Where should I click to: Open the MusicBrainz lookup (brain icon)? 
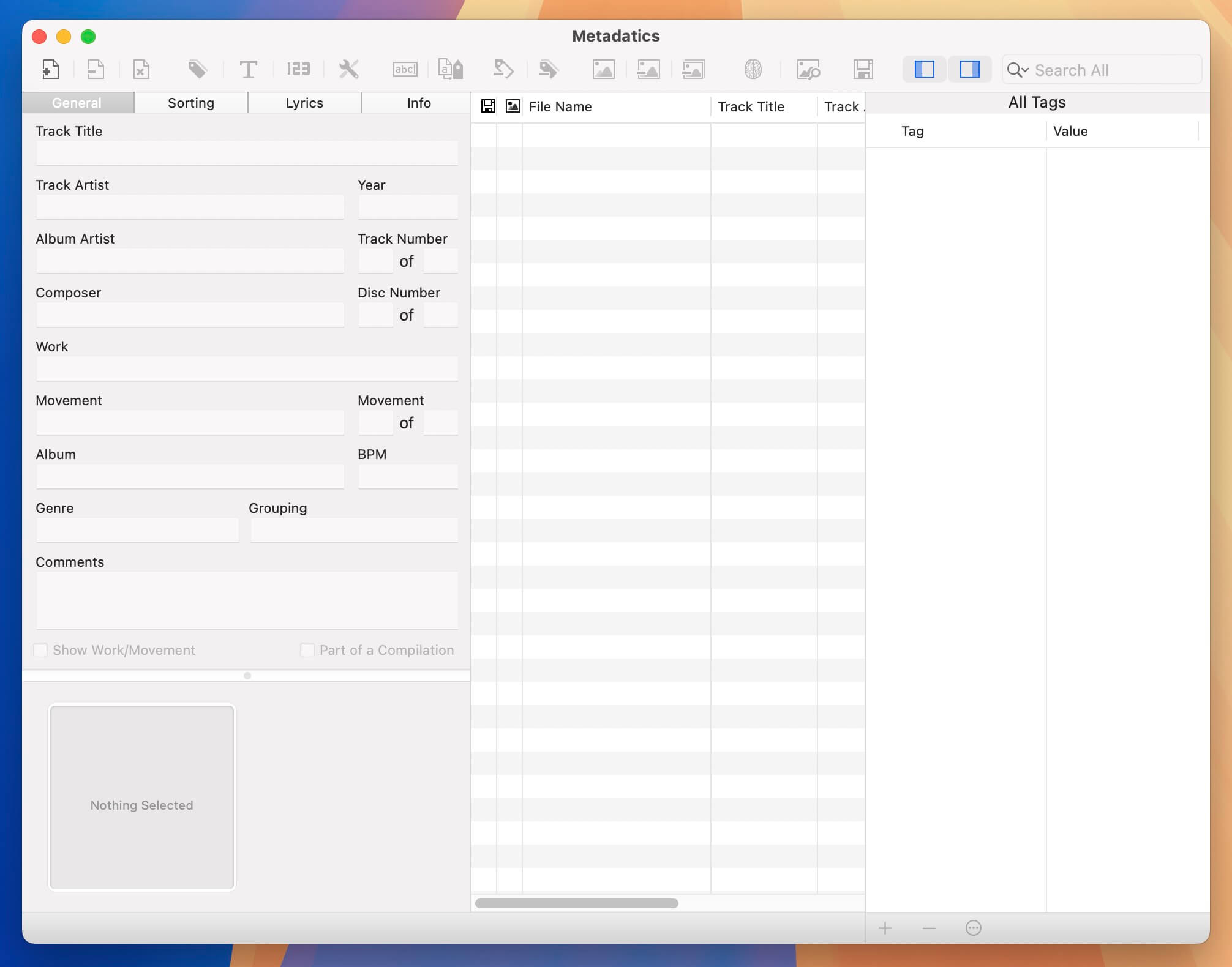point(753,69)
